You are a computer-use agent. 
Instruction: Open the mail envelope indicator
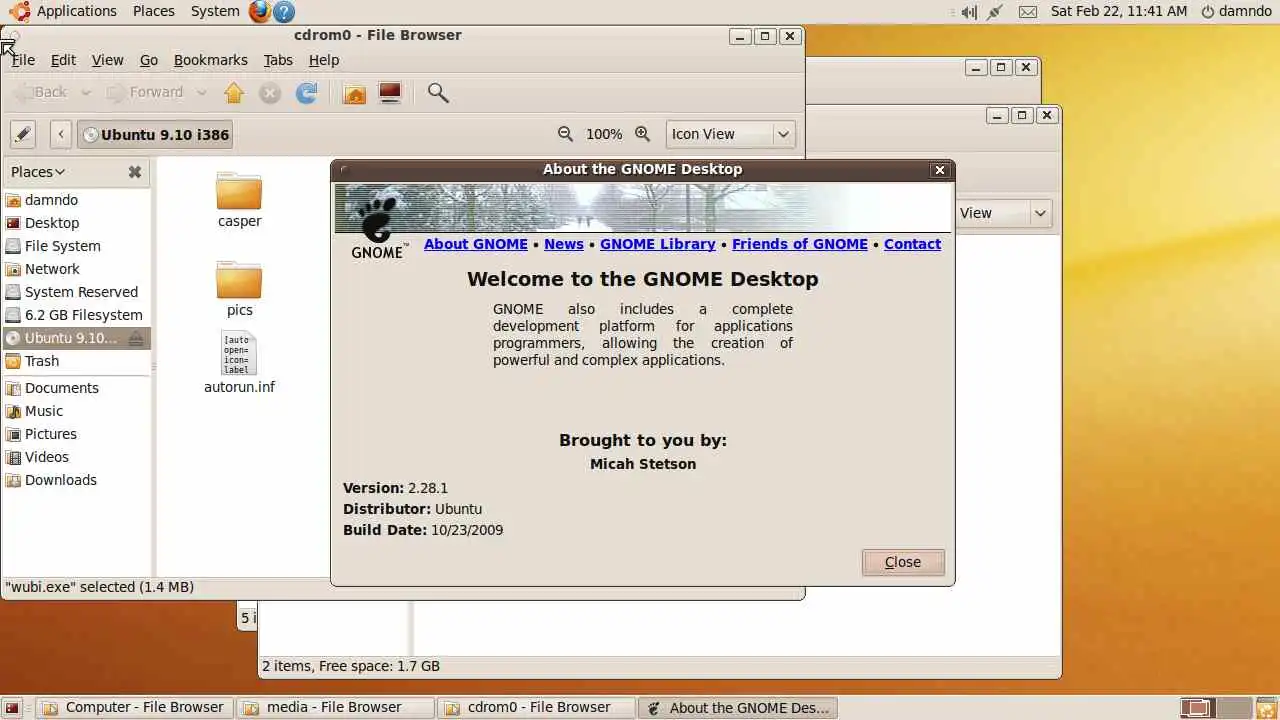[x=1028, y=12]
